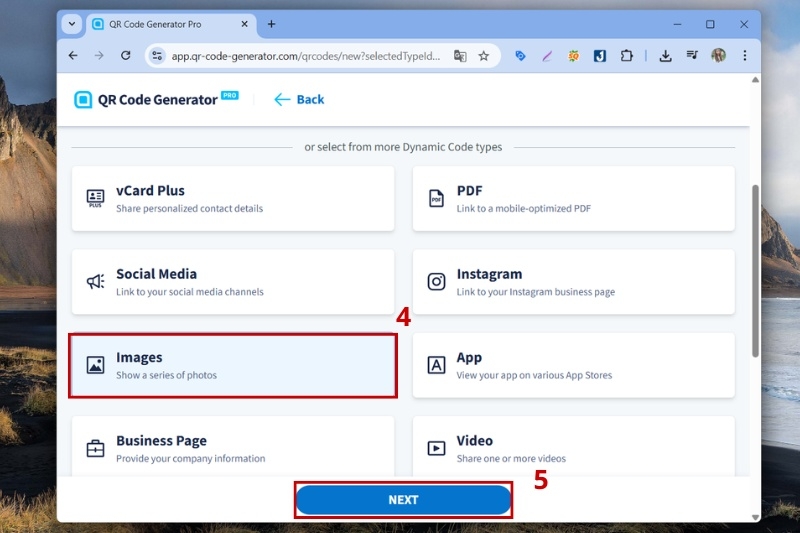Click the Images picture icon

[x=95, y=365]
